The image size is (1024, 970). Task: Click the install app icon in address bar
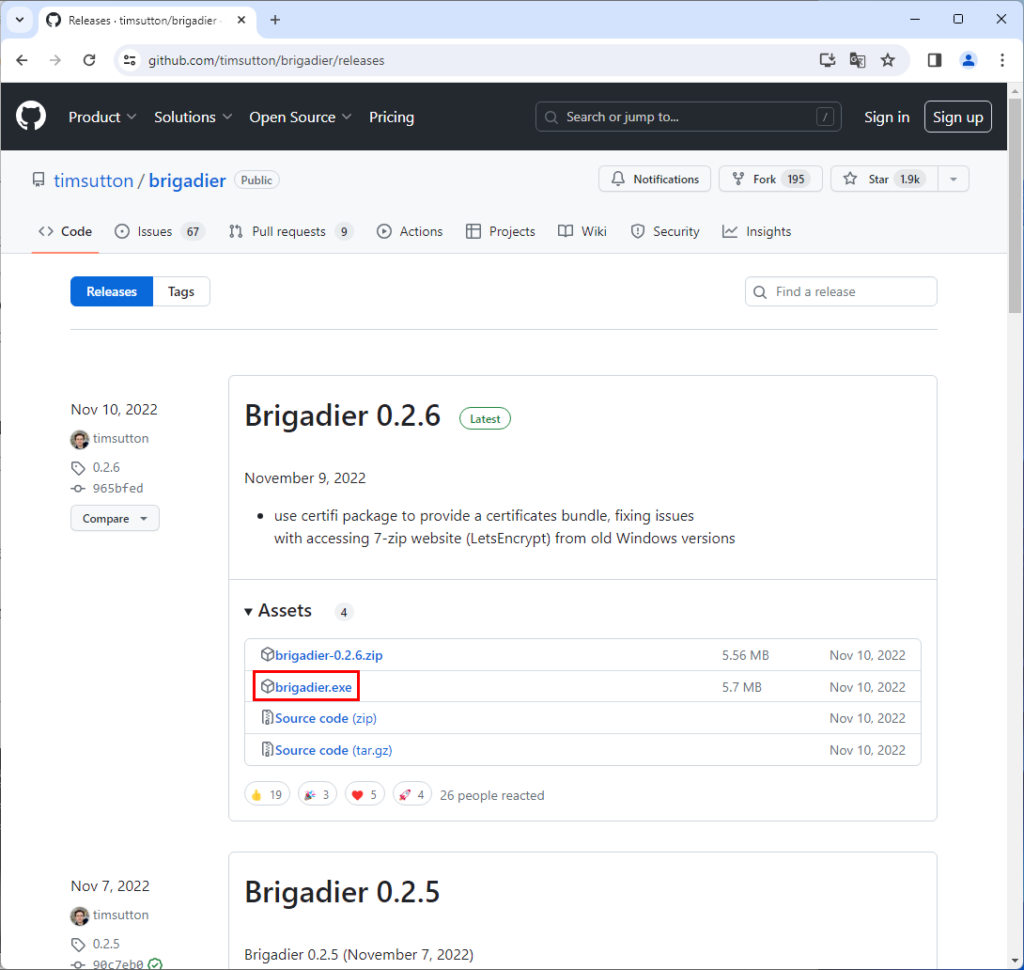pos(827,60)
